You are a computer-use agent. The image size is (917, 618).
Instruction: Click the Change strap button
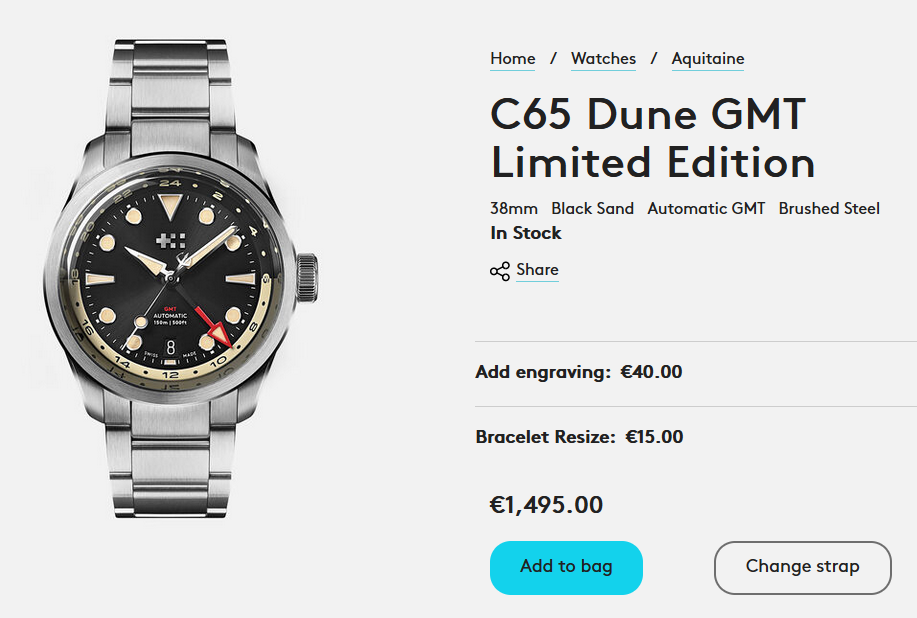click(x=802, y=567)
